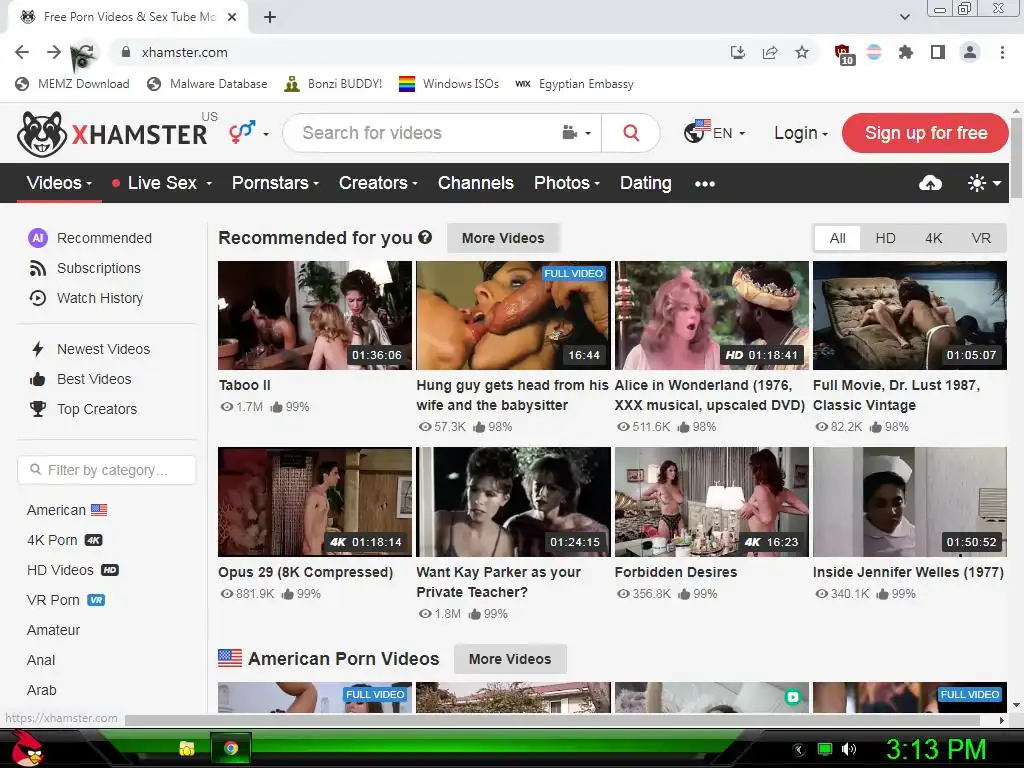Open the clock showing 3:13 PM
1024x768 pixels.
[x=935, y=749]
